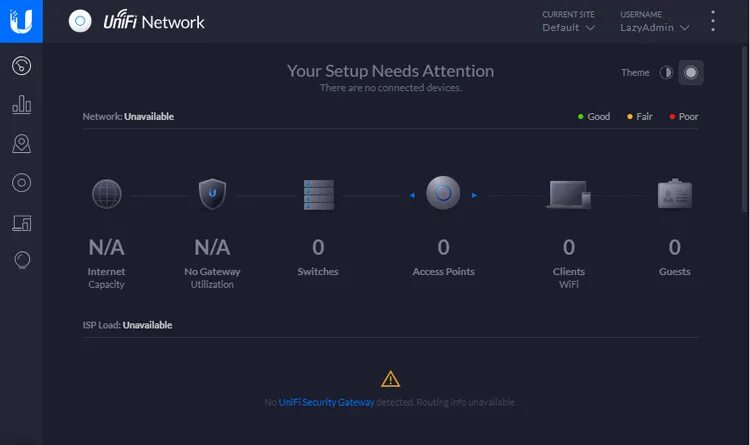Open the Map pin icon in the sidebar
The width and height of the screenshot is (750, 445).
click(x=22, y=144)
